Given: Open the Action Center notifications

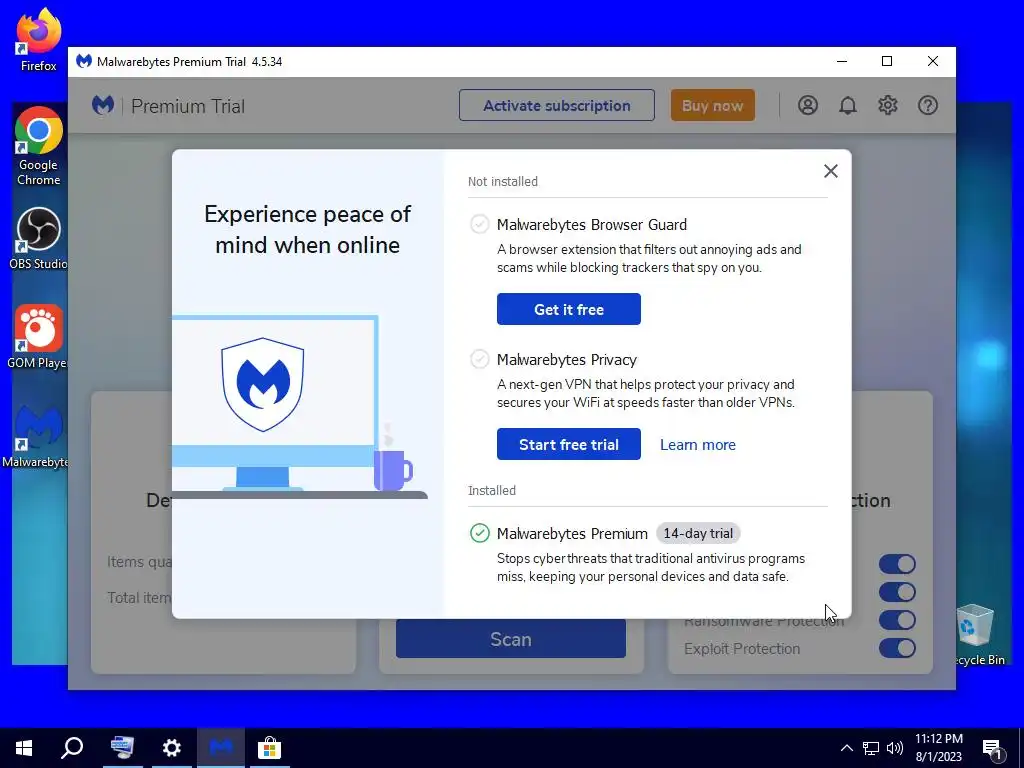Looking at the screenshot, I should 993,748.
